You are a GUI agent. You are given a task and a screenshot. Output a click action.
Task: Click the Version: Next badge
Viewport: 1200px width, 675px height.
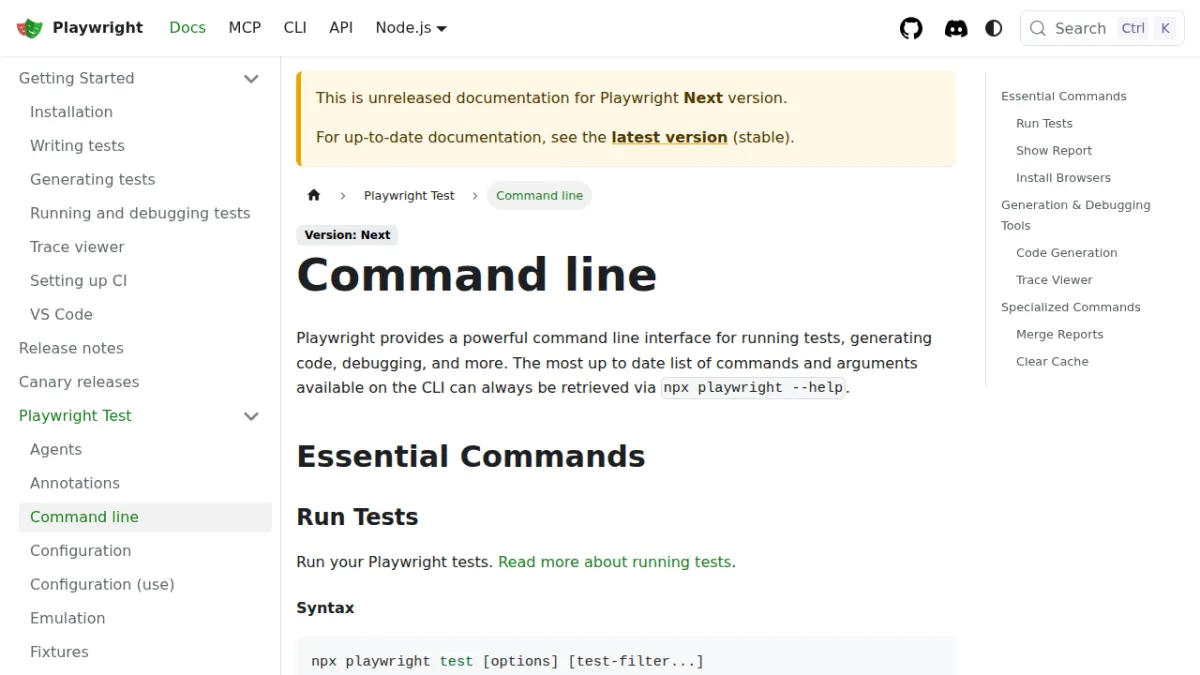point(347,235)
